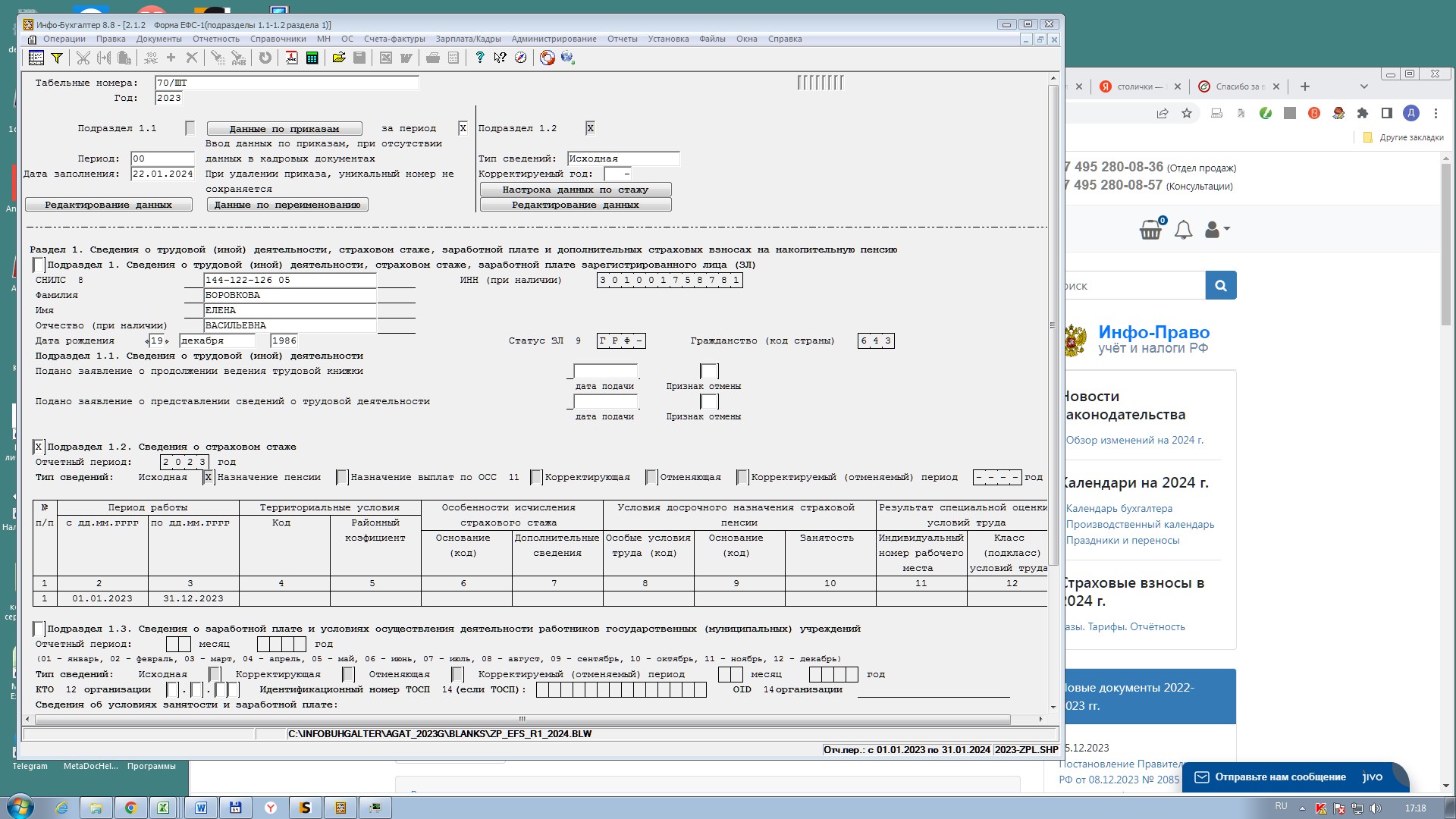Open the Операции menu
Image resolution: width=1456 pixels, height=819 pixels.
(x=64, y=39)
